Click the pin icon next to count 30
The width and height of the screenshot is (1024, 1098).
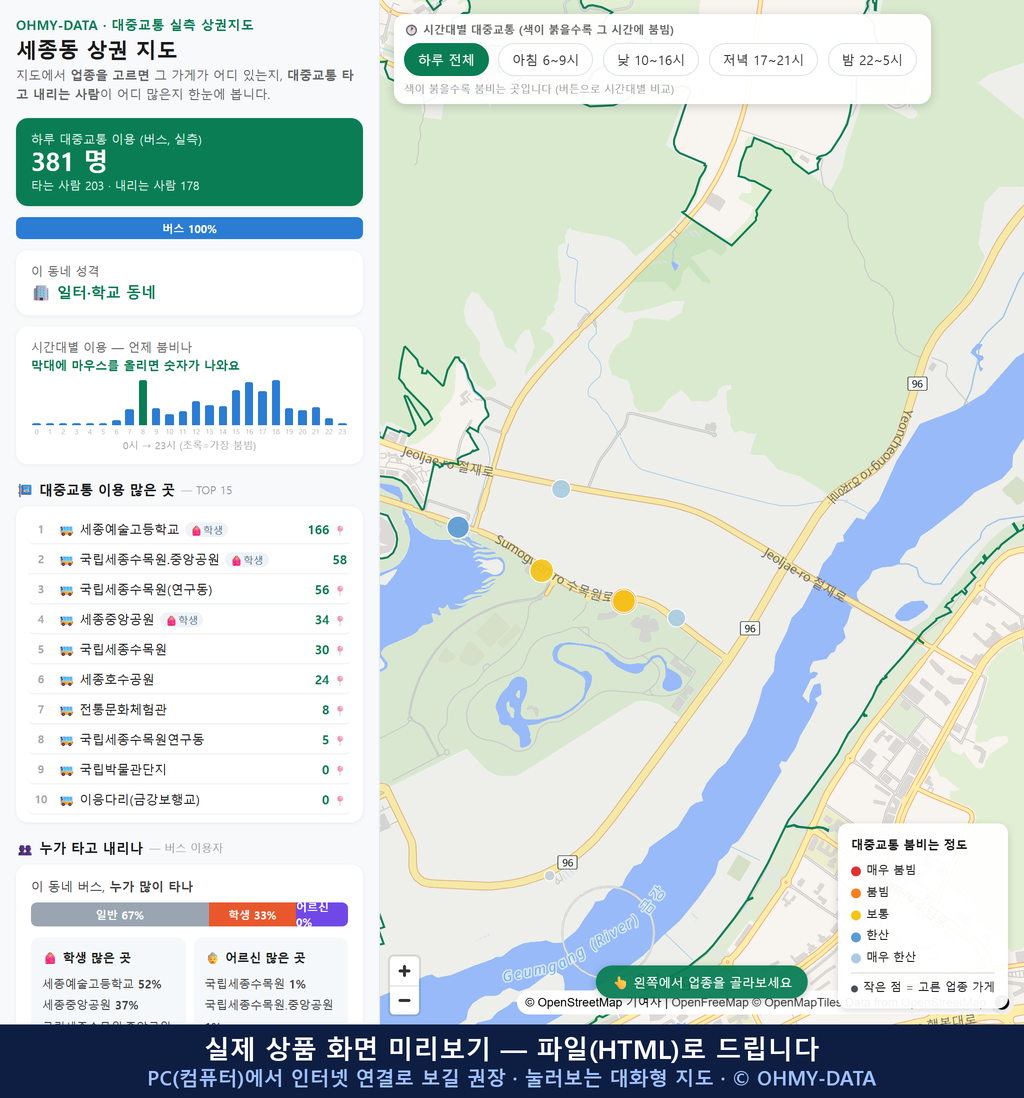340,651
